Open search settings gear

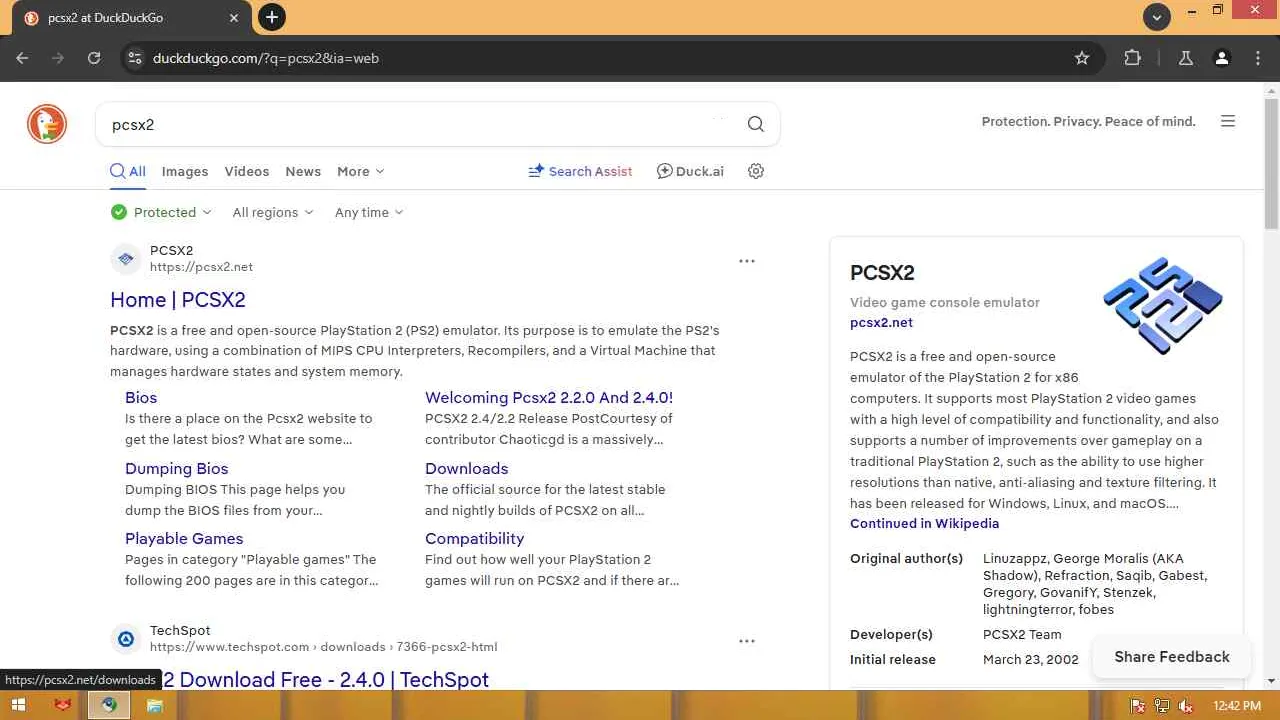[756, 171]
